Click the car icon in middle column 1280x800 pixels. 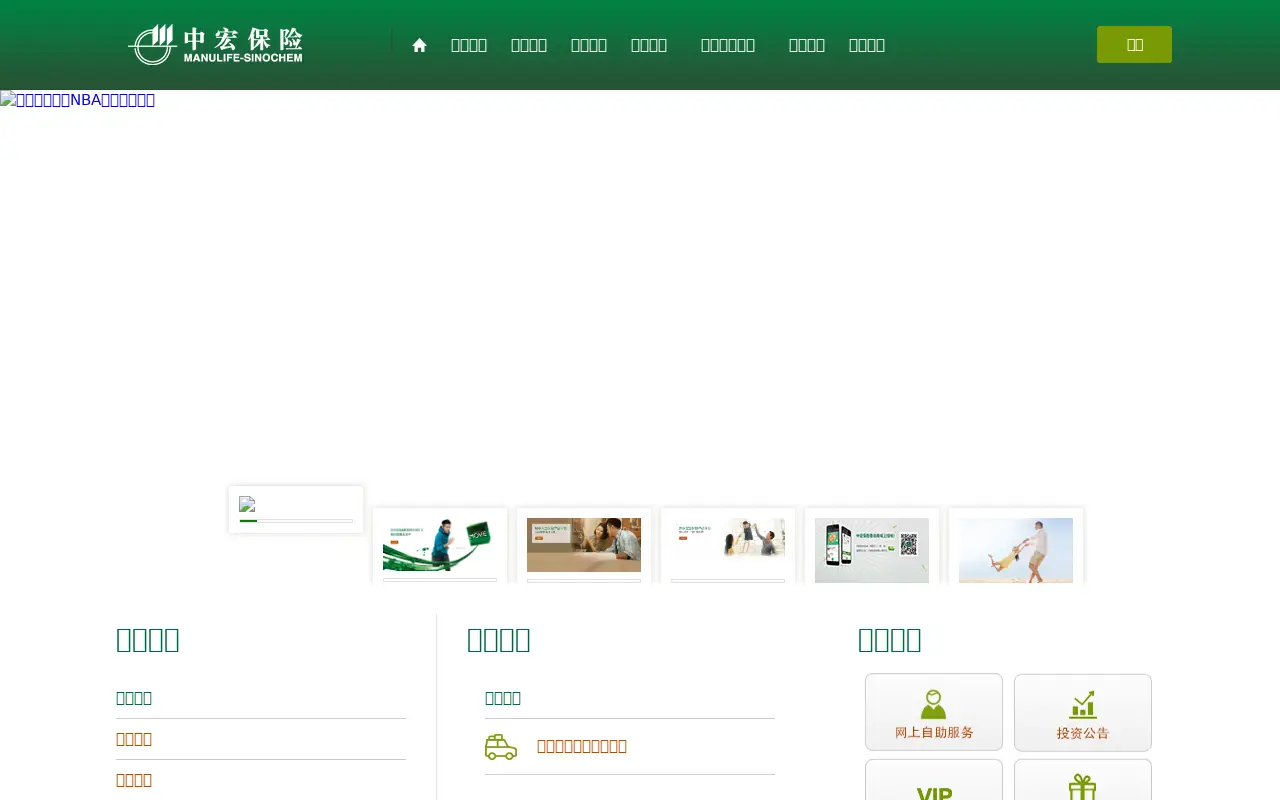coord(501,747)
